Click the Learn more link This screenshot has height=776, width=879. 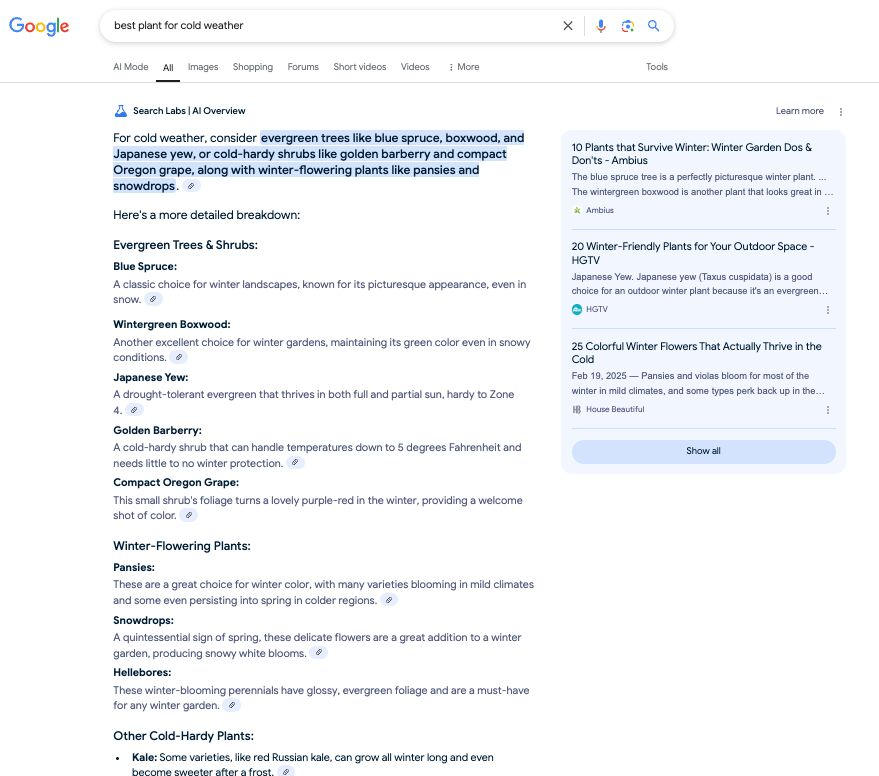[x=799, y=111]
